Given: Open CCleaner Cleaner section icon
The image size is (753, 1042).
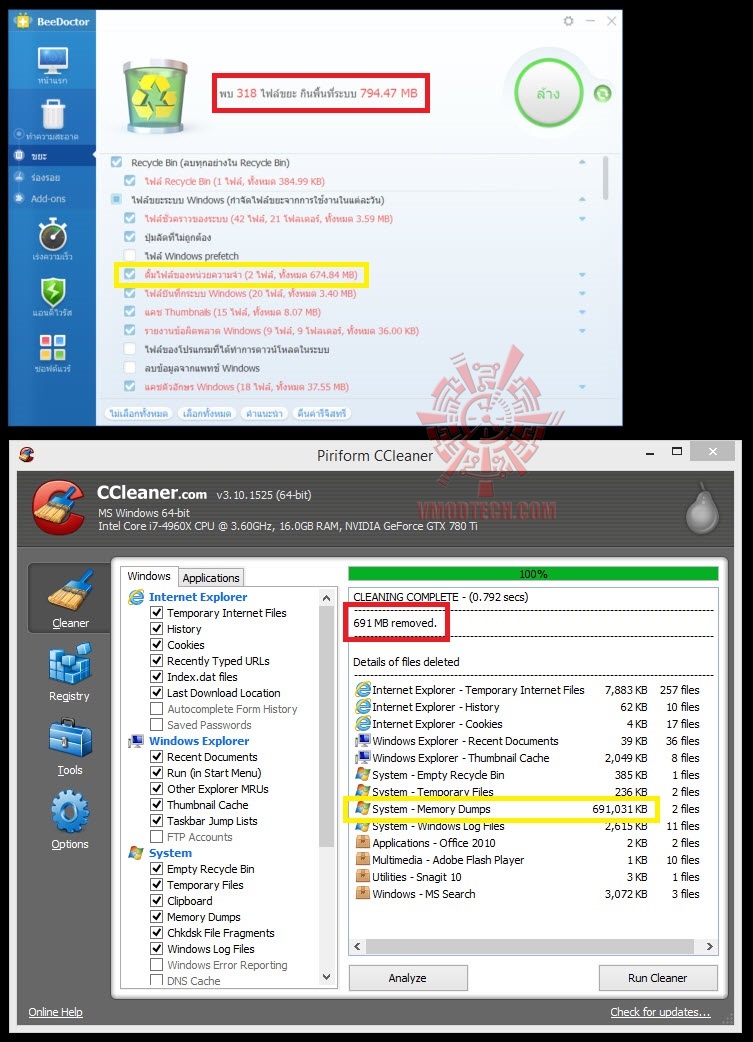Looking at the screenshot, I should pyautogui.click(x=70, y=590).
